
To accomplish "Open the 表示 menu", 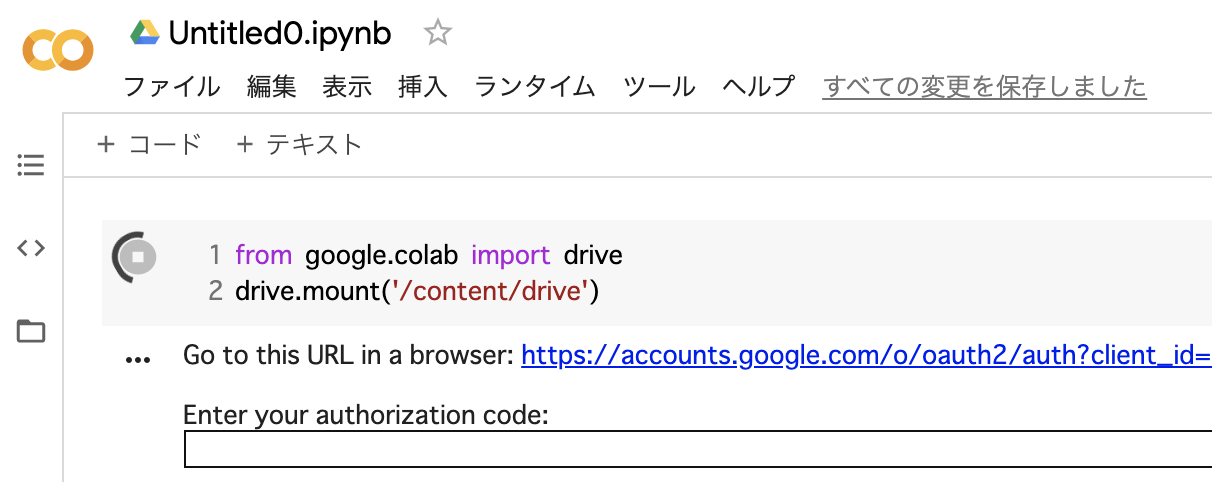I will pos(347,87).
